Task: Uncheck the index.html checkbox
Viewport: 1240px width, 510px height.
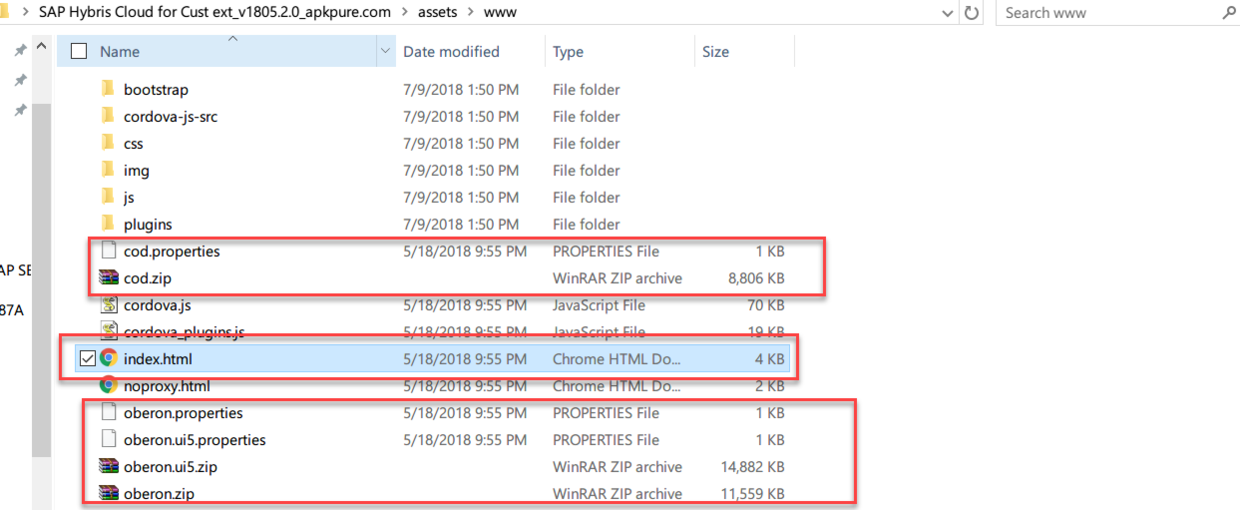Action: click(87, 358)
